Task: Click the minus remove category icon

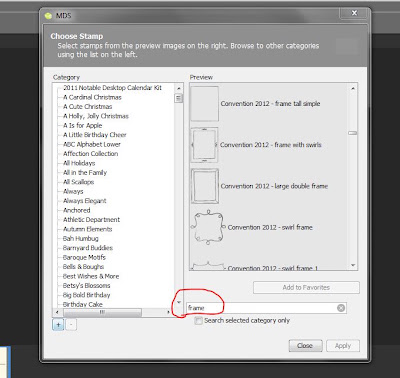Action: [x=71, y=324]
